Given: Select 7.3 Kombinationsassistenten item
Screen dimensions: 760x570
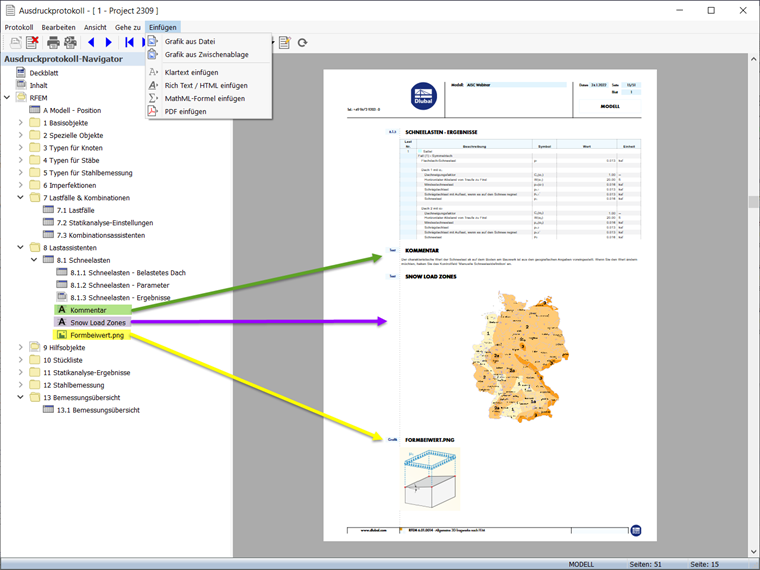Looking at the screenshot, I should 101,235.
